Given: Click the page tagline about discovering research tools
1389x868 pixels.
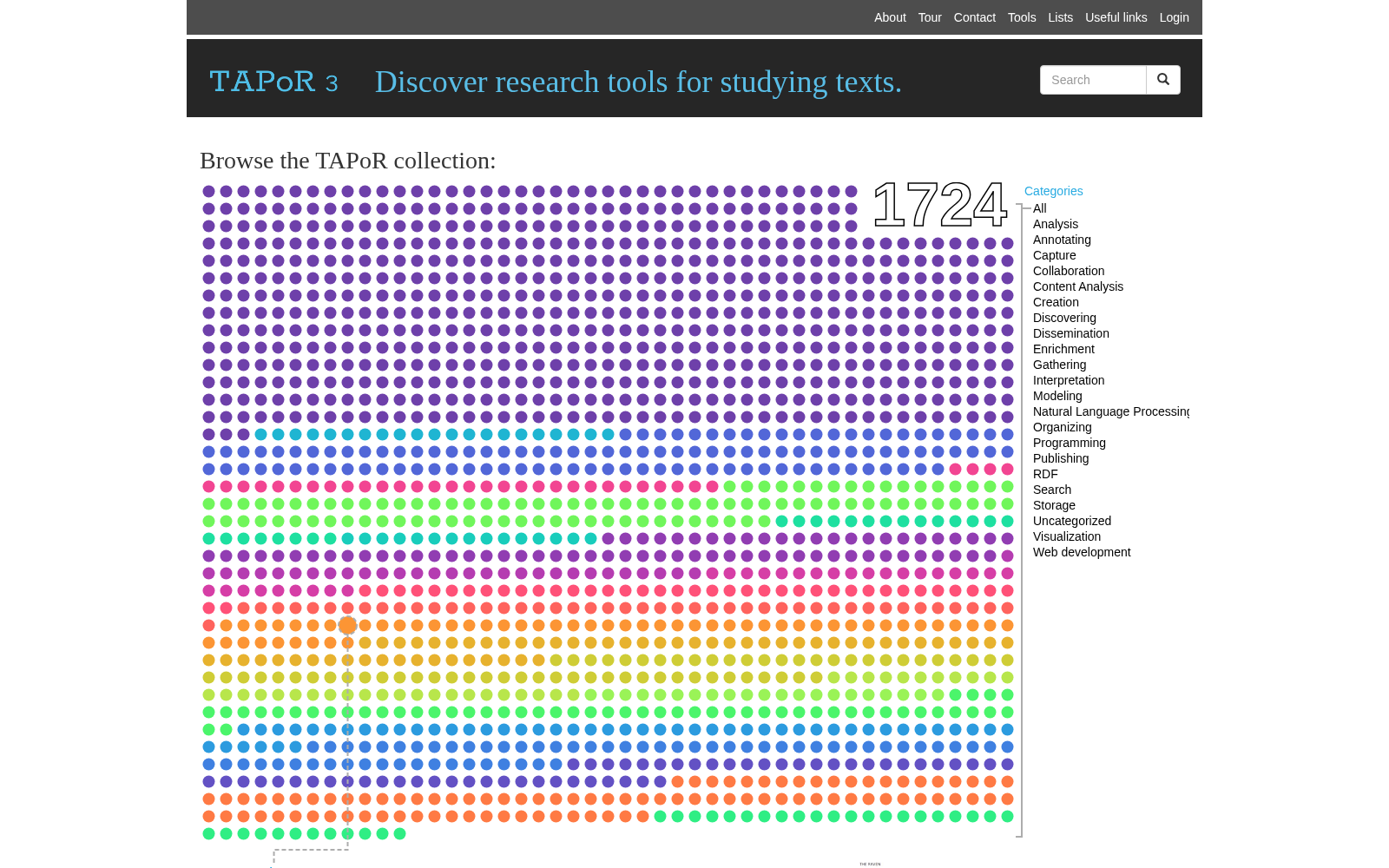Looking at the screenshot, I should 638,82.
